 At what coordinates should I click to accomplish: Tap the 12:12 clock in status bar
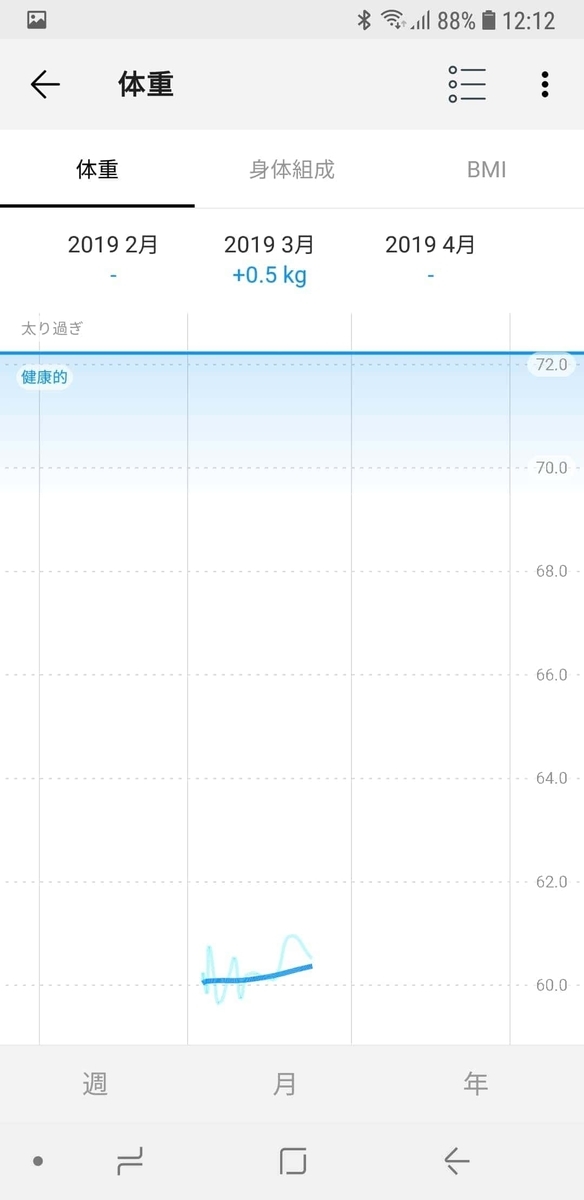(530, 19)
